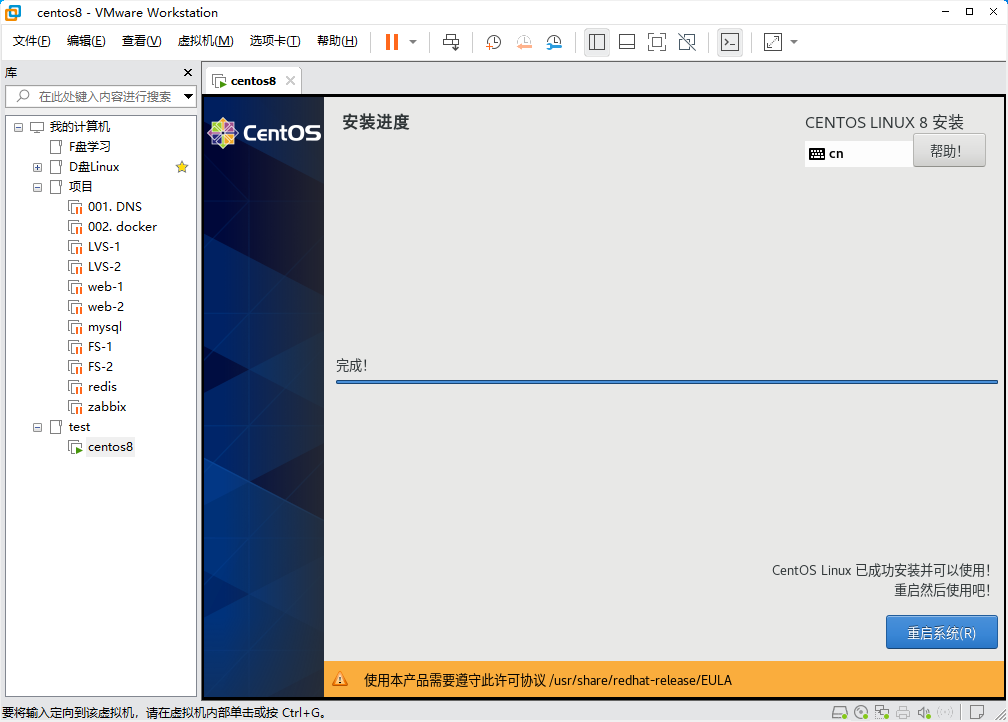Open 虚拟机(M) menu
This screenshot has width=1008, height=722.
(205, 41)
